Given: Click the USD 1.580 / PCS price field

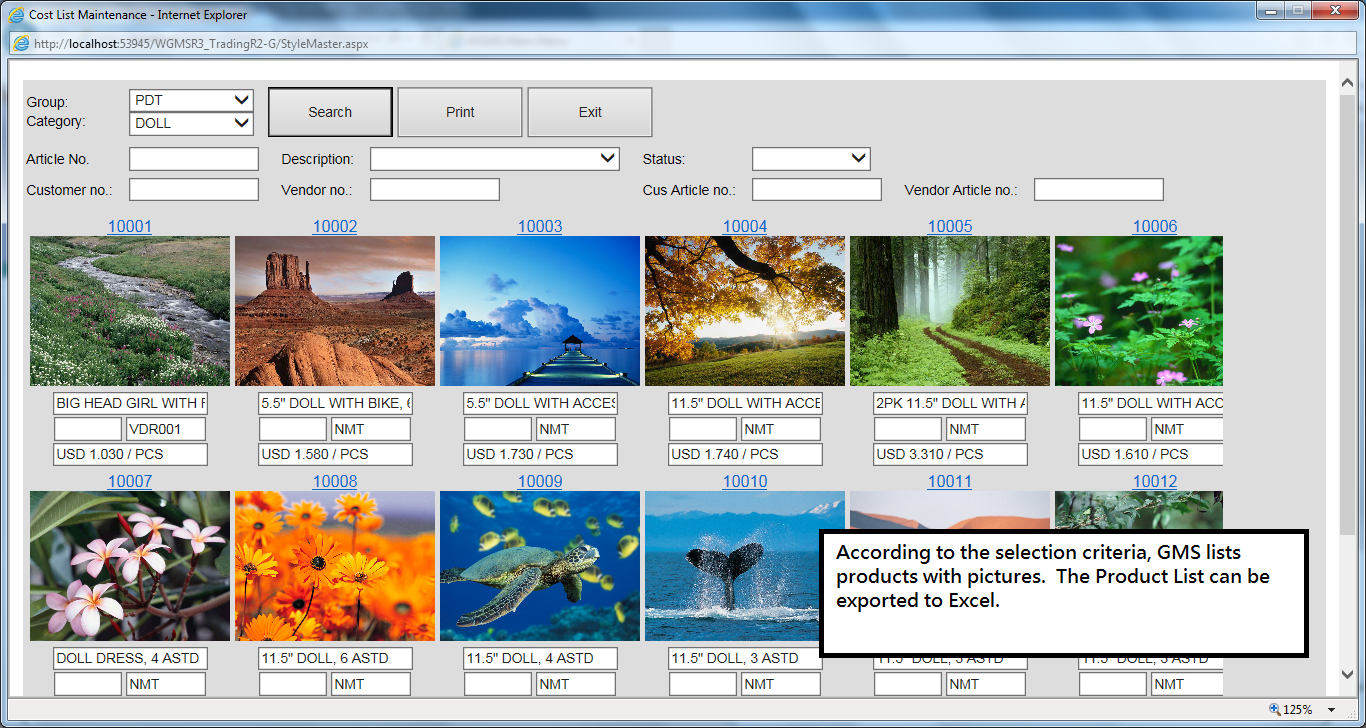Looking at the screenshot, I should 336,454.
